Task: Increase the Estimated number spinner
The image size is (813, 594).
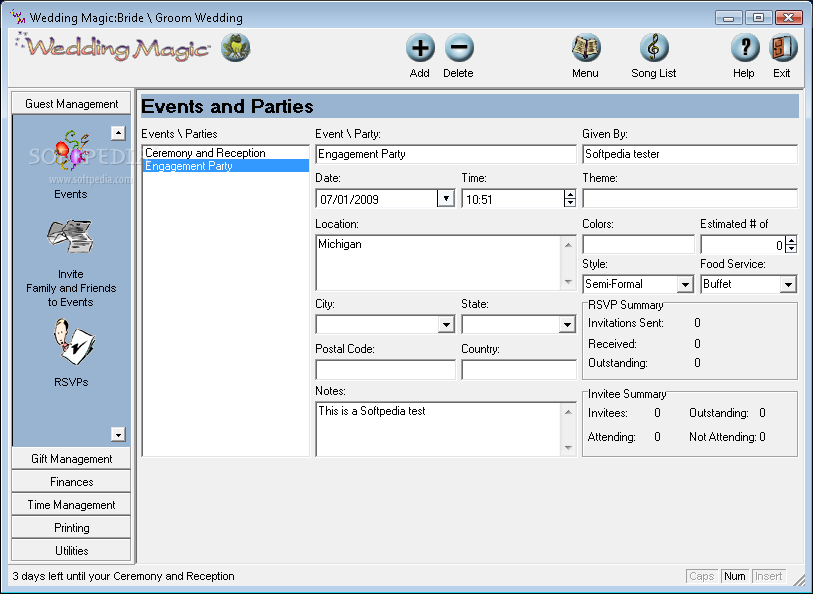Action: point(791,240)
